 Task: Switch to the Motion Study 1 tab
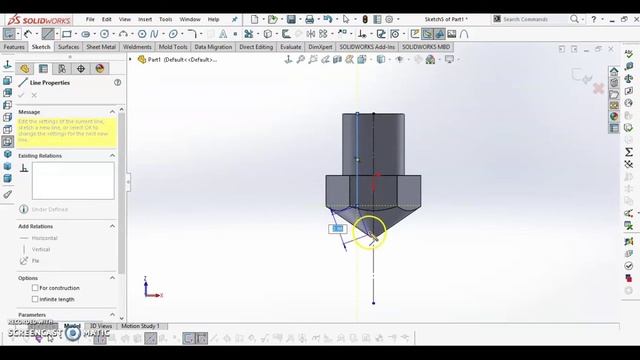coord(140,326)
